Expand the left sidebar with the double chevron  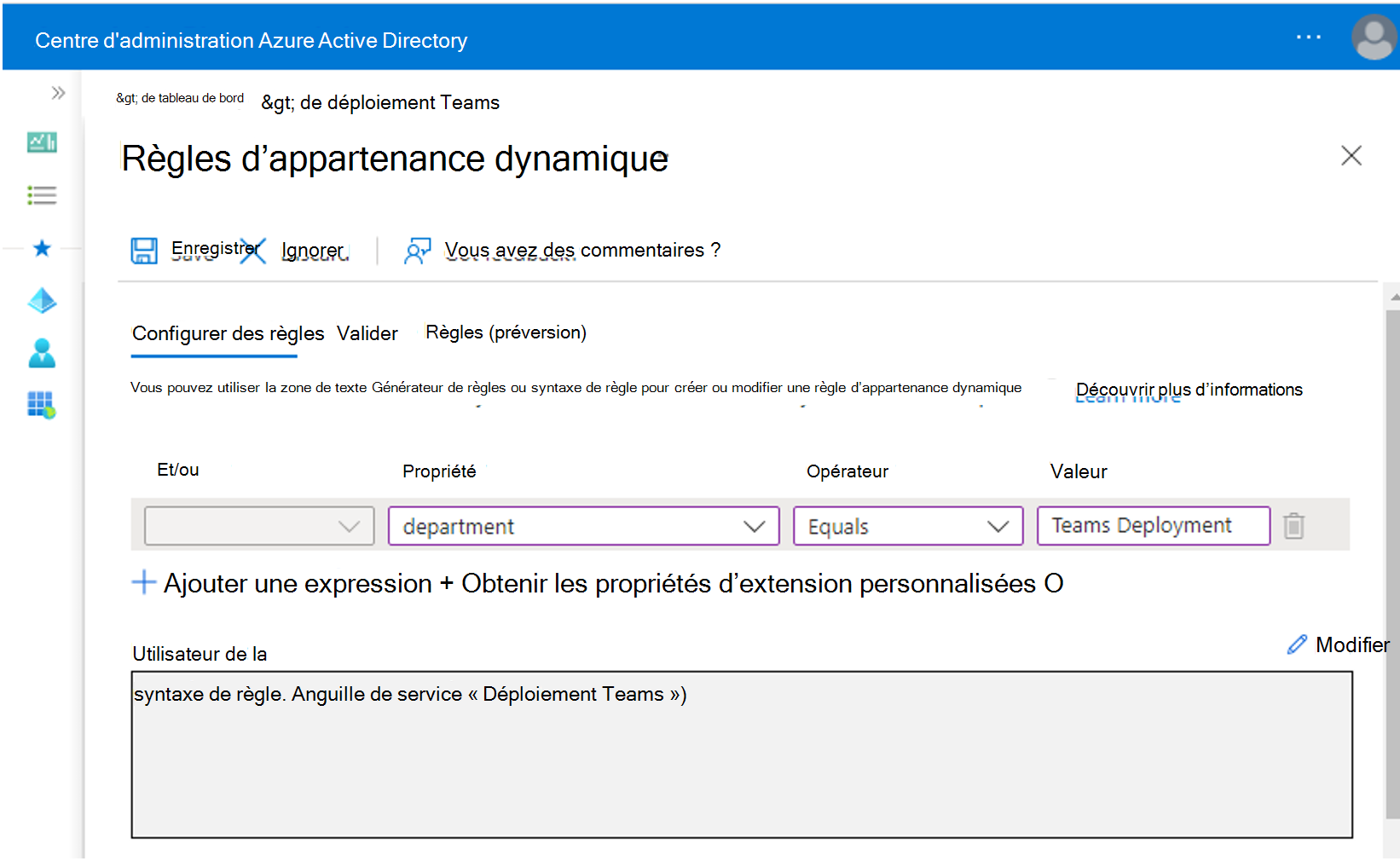(x=58, y=93)
